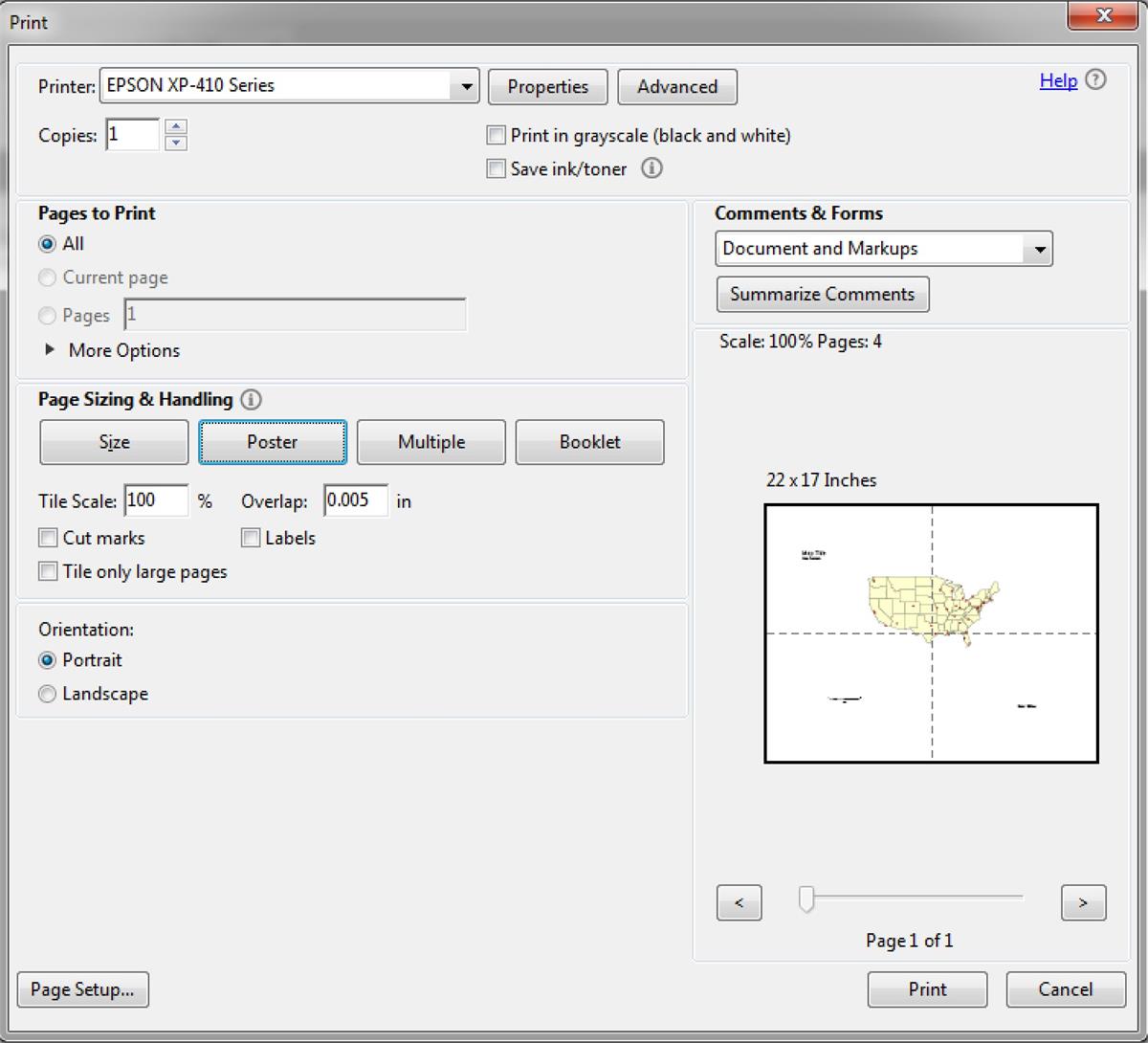The image size is (1148, 1043).
Task: Click the Summarize Comments button
Action: click(822, 294)
